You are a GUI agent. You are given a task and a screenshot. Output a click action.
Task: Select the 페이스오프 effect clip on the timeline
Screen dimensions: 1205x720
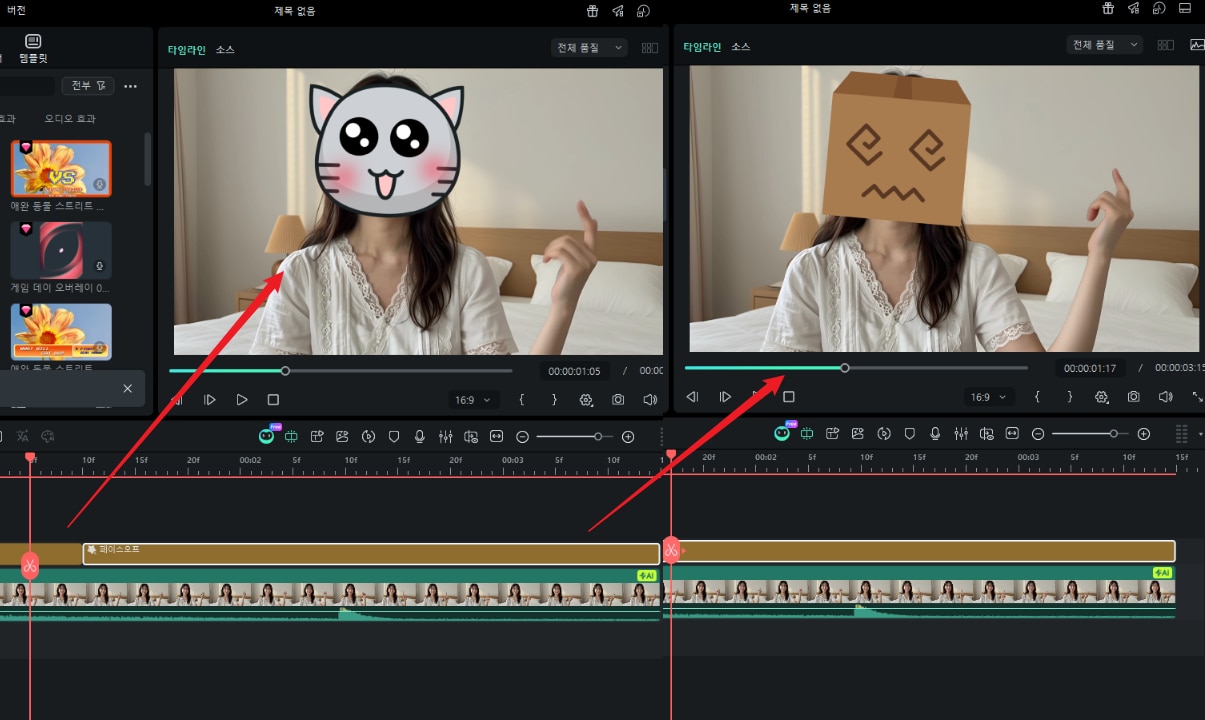pyautogui.click(x=371, y=553)
